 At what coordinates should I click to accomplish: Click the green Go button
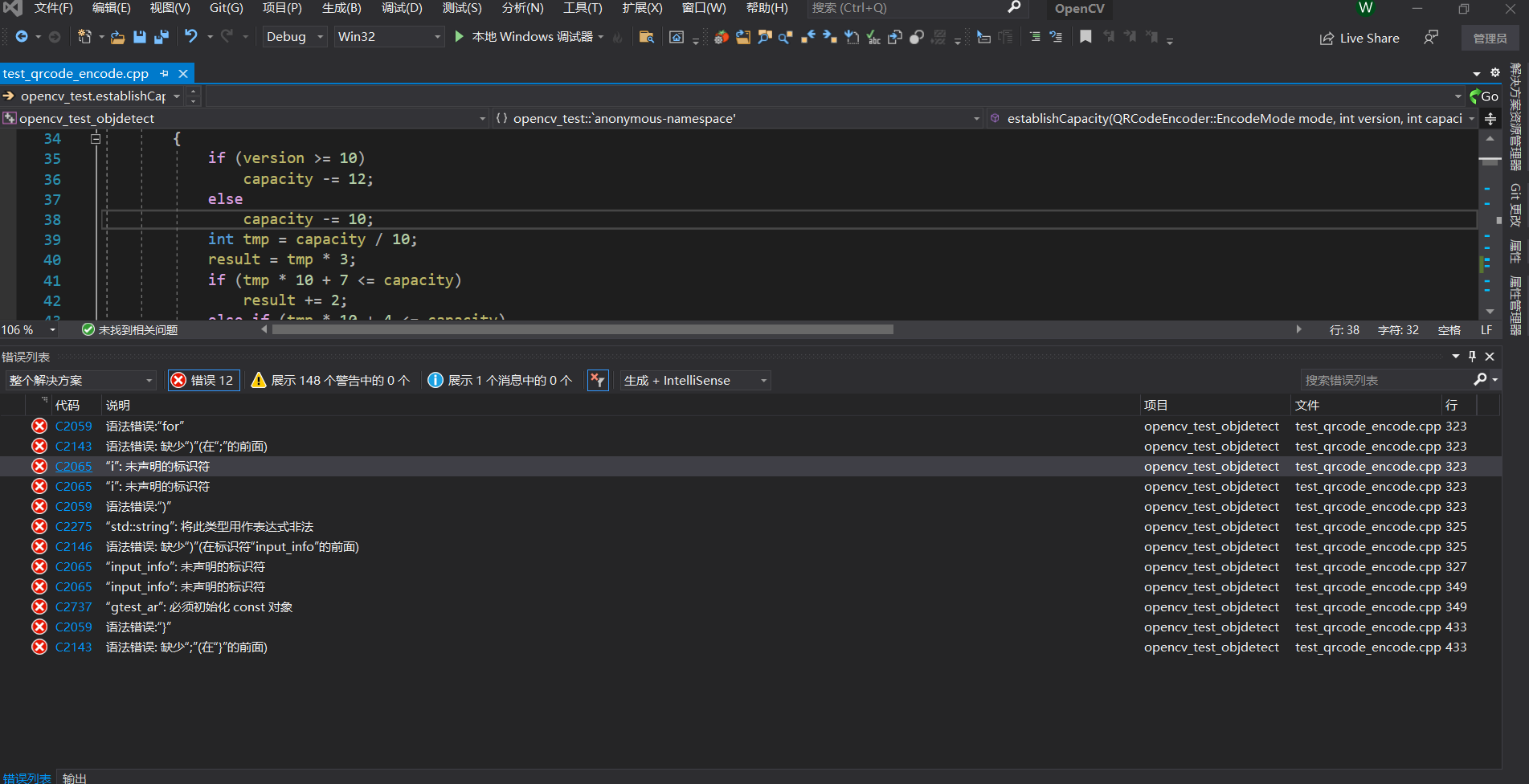tap(1483, 96)
